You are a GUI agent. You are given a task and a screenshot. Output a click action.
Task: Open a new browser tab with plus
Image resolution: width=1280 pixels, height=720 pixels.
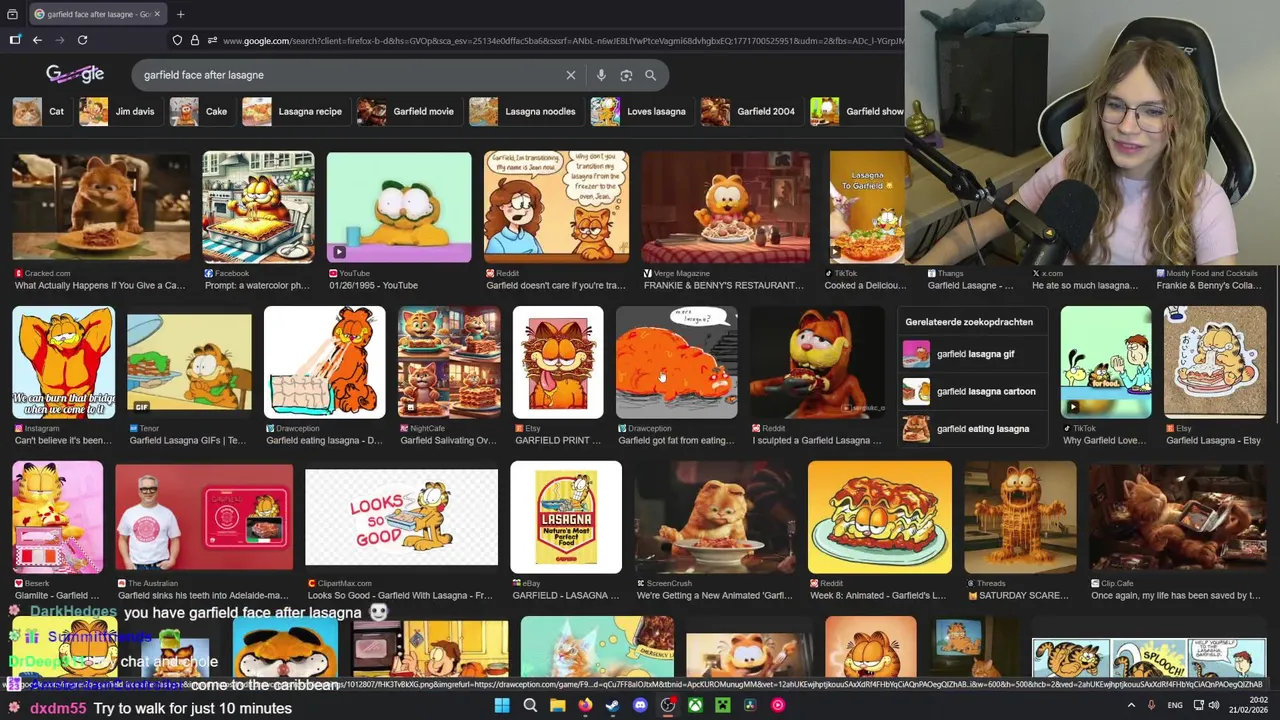point(180,14)
